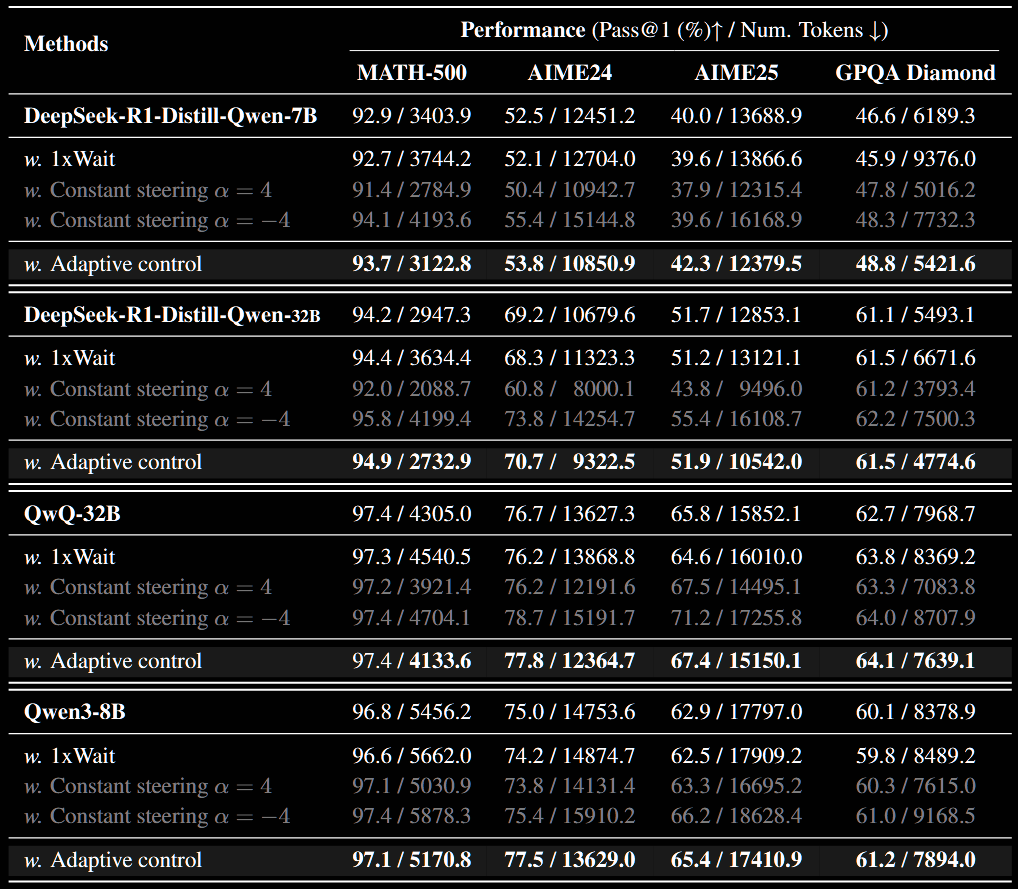Click the Methods header label
1018x889 pixels.
pyautogui.click(x=65, y=44)
